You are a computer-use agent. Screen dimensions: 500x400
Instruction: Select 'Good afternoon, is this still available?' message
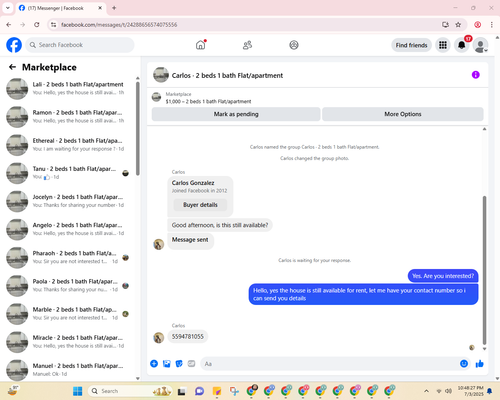click(x=220, y=225)
